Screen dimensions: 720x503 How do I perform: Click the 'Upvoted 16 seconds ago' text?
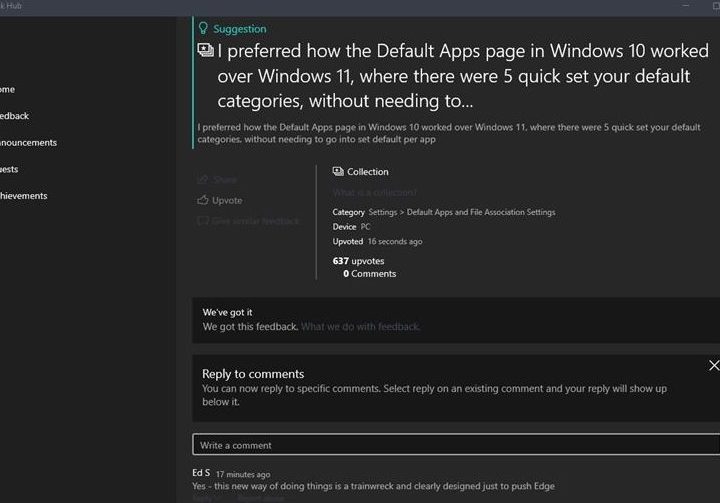click(x=377, y=241)
